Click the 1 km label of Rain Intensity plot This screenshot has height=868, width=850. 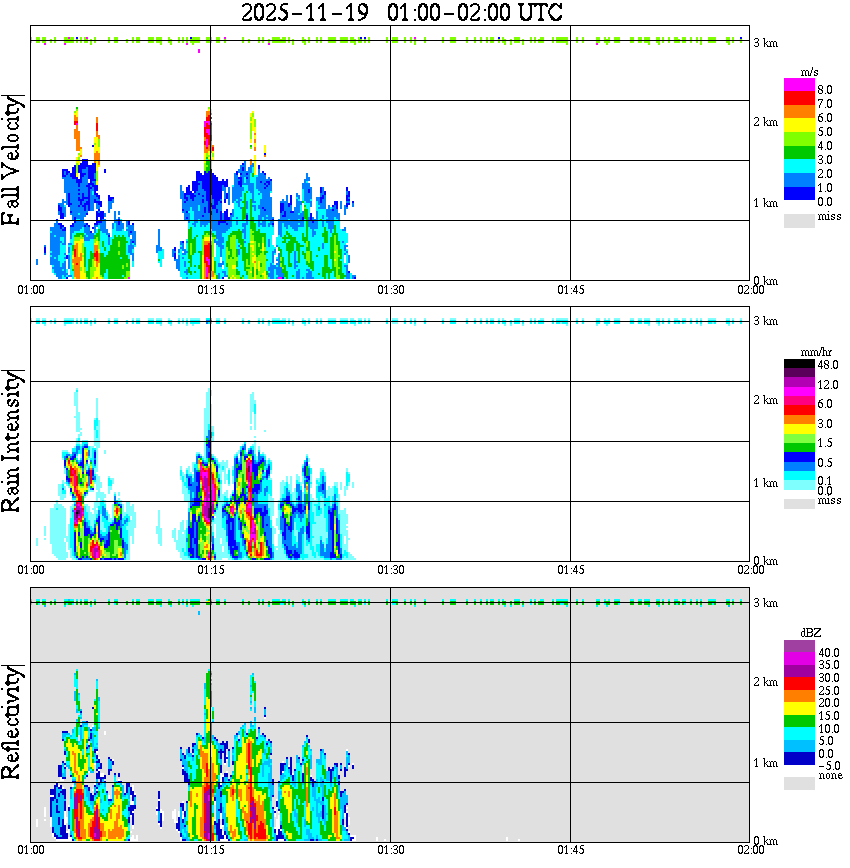[x=765, y=483]
